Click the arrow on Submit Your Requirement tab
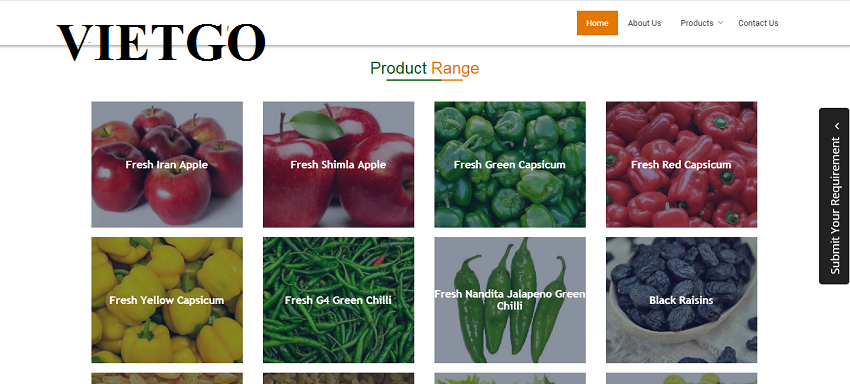The width and height of the screenshot is (850, 384). pyautogui.click(x=836, y=126)
